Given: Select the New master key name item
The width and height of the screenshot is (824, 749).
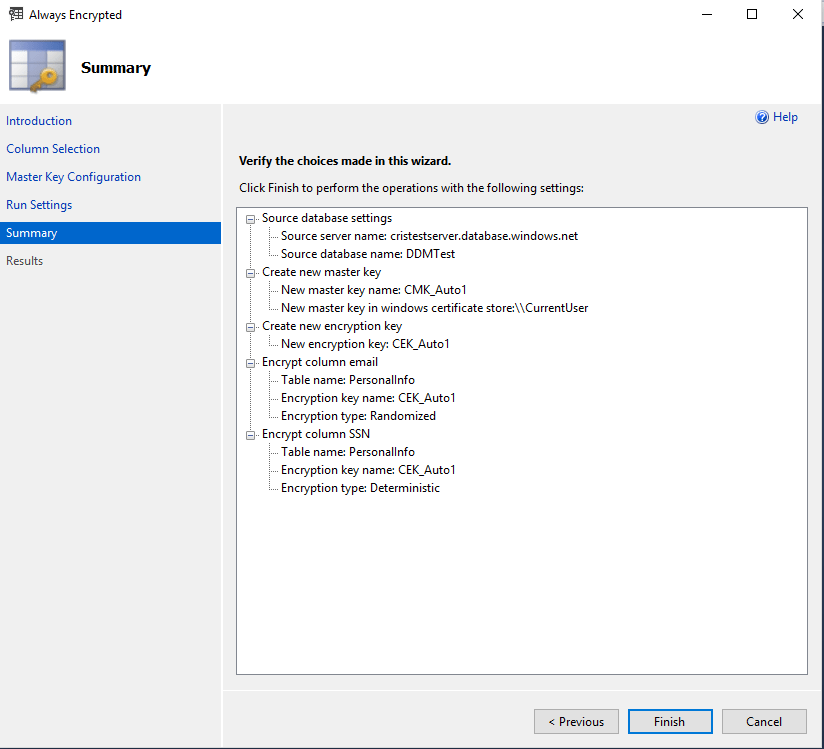Looking at the screenshot, I should tap(373, 290).
